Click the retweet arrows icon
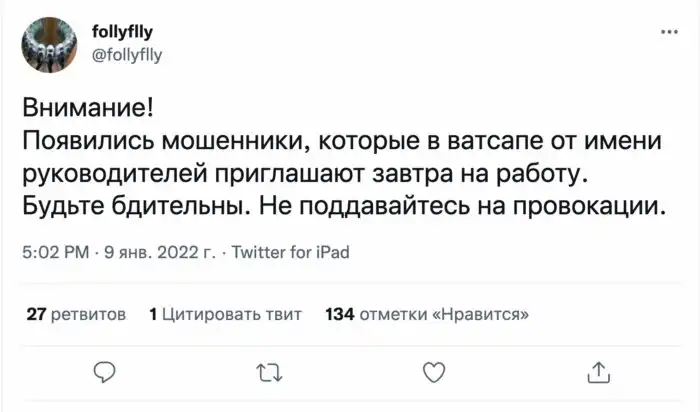The width and height of the screenshot is (700, 412). tap(270, 372)
